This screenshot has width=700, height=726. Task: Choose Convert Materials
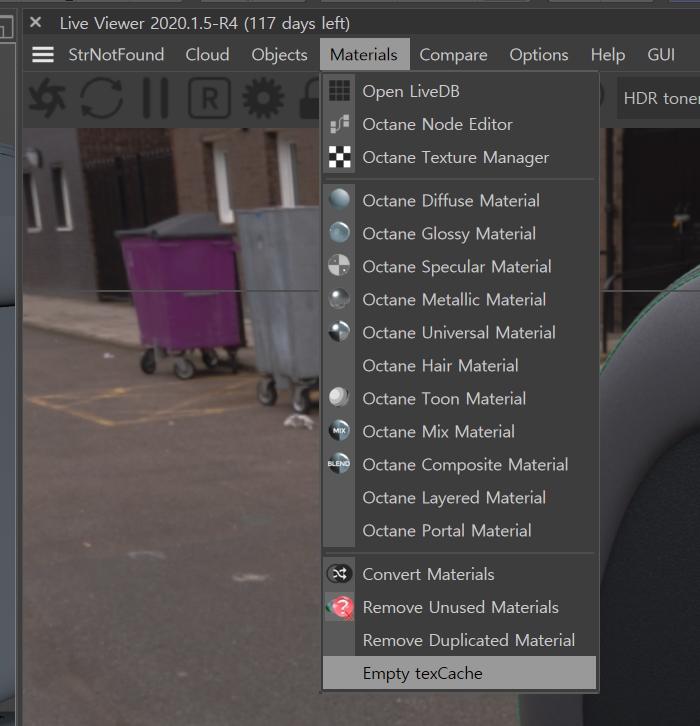[x=459, y=574]
